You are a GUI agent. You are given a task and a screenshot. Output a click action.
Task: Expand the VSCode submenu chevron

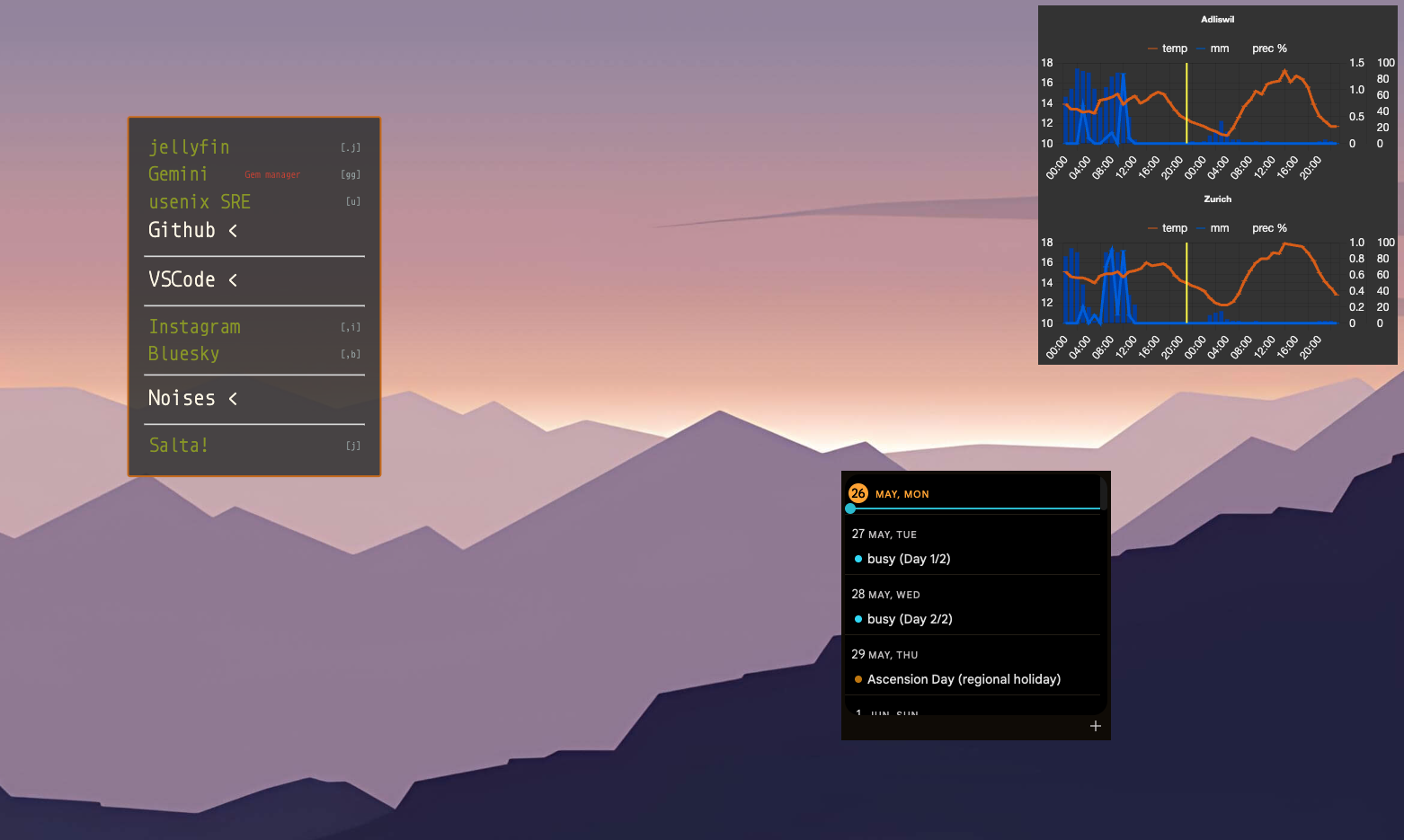(233, 280)
